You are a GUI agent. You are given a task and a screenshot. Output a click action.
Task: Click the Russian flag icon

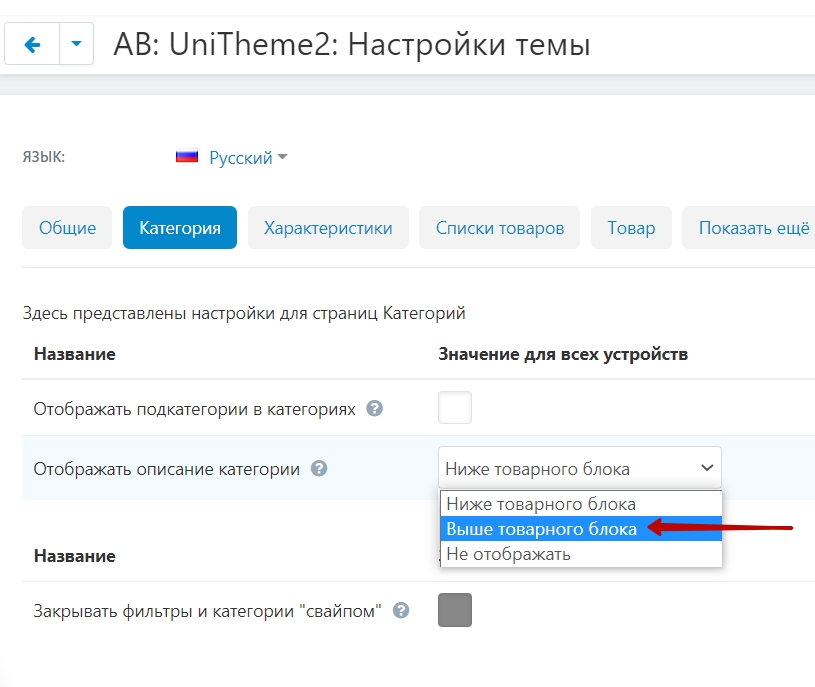(187, 157)
